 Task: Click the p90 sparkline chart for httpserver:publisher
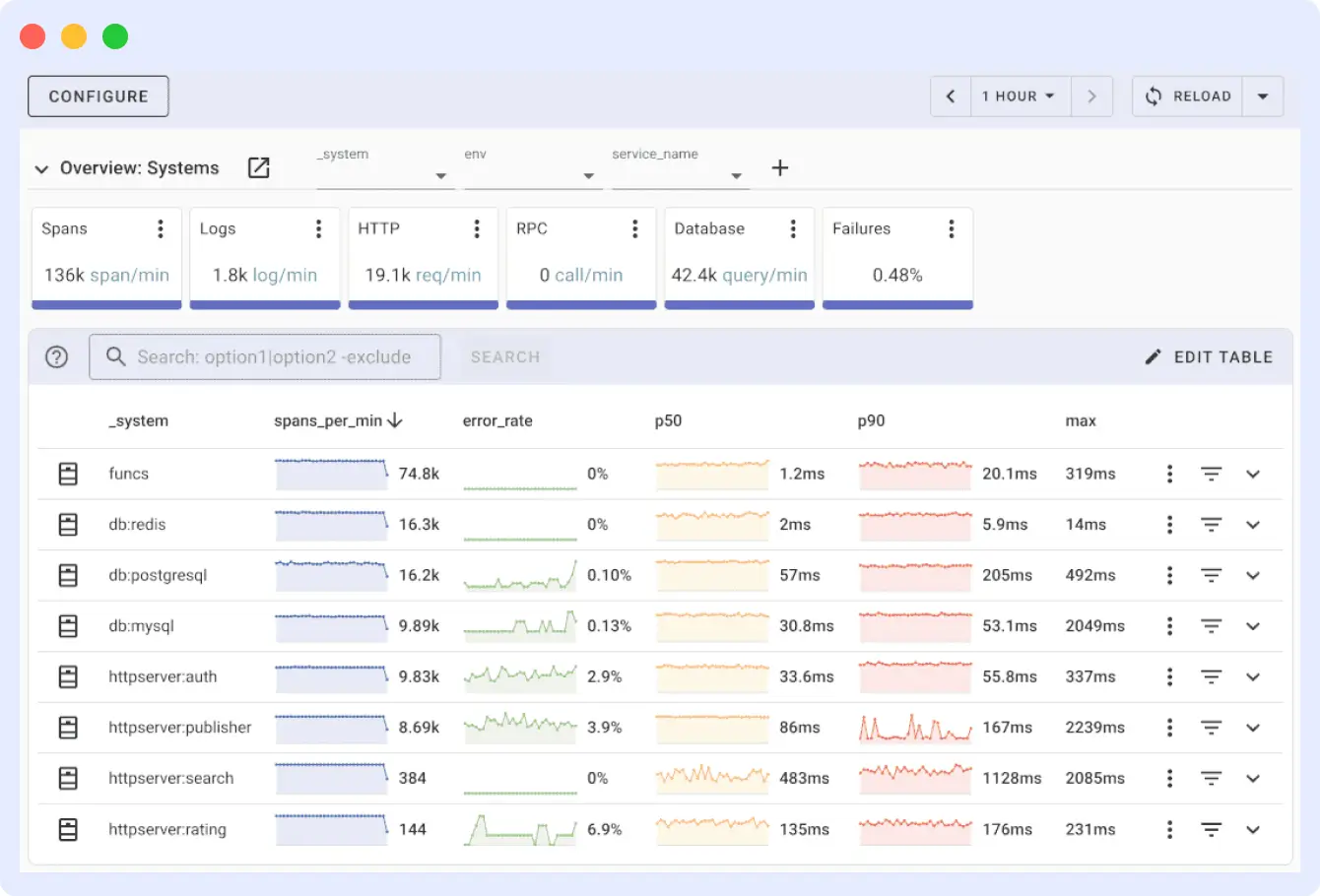click(x=915, y=728)
